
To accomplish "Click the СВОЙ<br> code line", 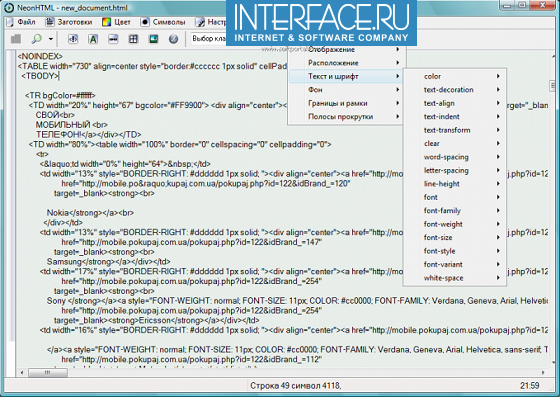I will coord(55,115).
